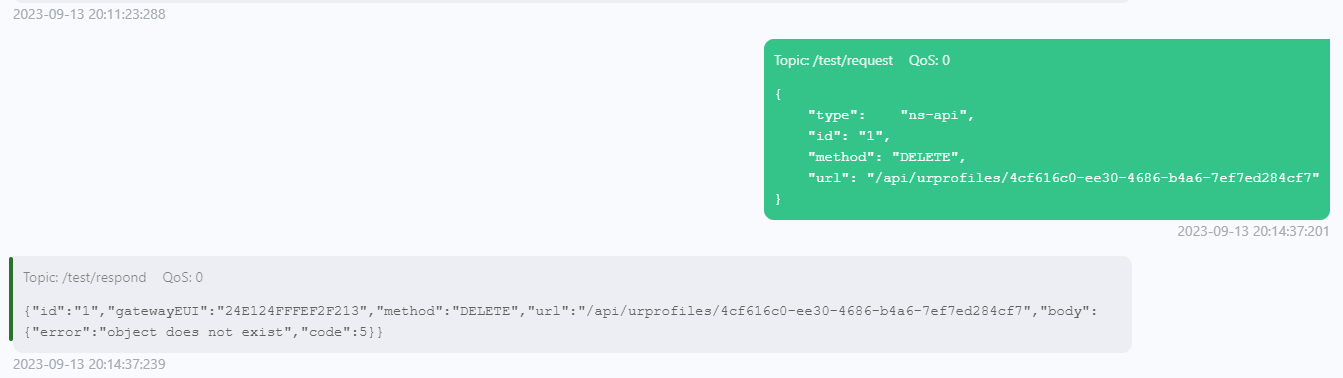
Task: Click the timestamp 2023-09-13 20:14:37:201
Action: [x=1253, y=231]
